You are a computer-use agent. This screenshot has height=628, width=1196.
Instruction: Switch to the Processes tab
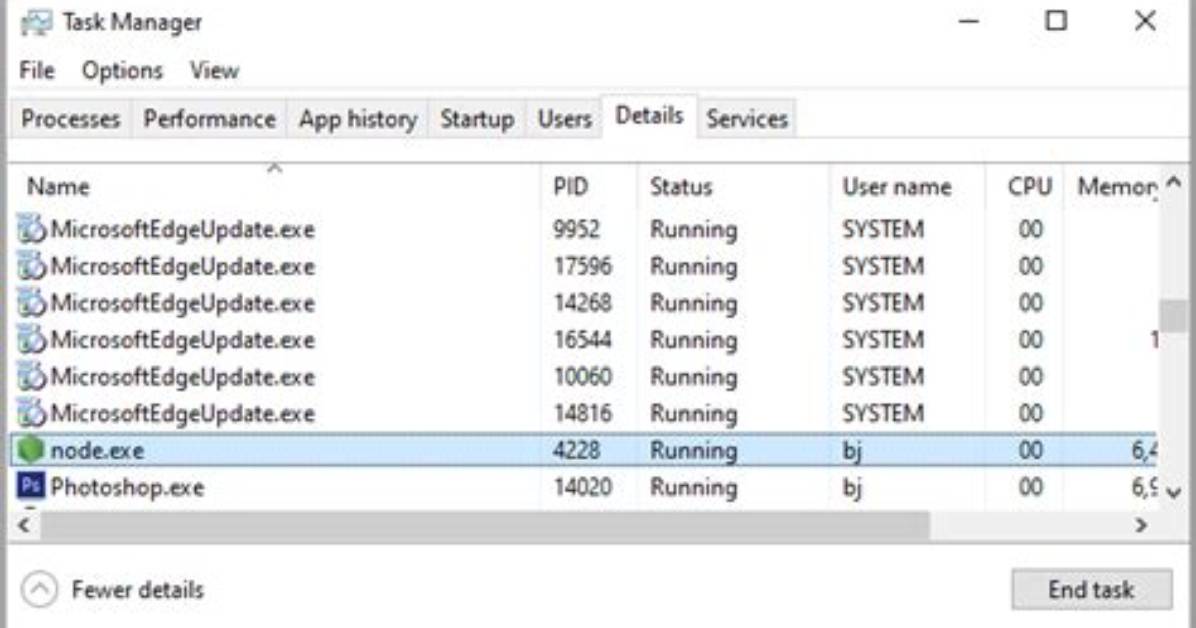[x=71, y=119]
